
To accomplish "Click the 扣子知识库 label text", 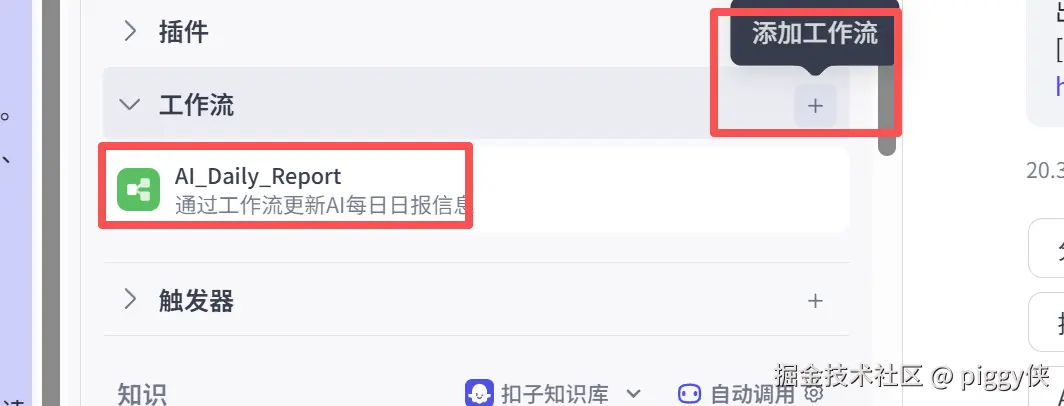I will pos(554,394).
